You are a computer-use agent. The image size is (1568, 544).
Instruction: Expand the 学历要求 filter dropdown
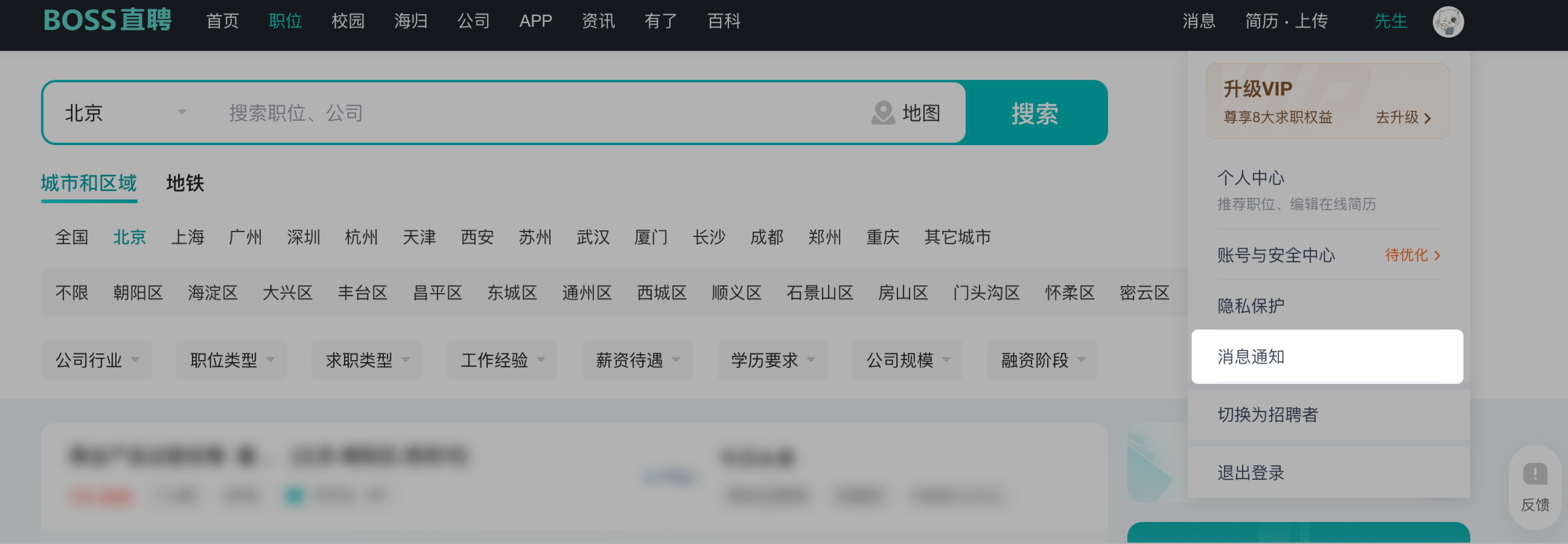click(x=772, y=360)
